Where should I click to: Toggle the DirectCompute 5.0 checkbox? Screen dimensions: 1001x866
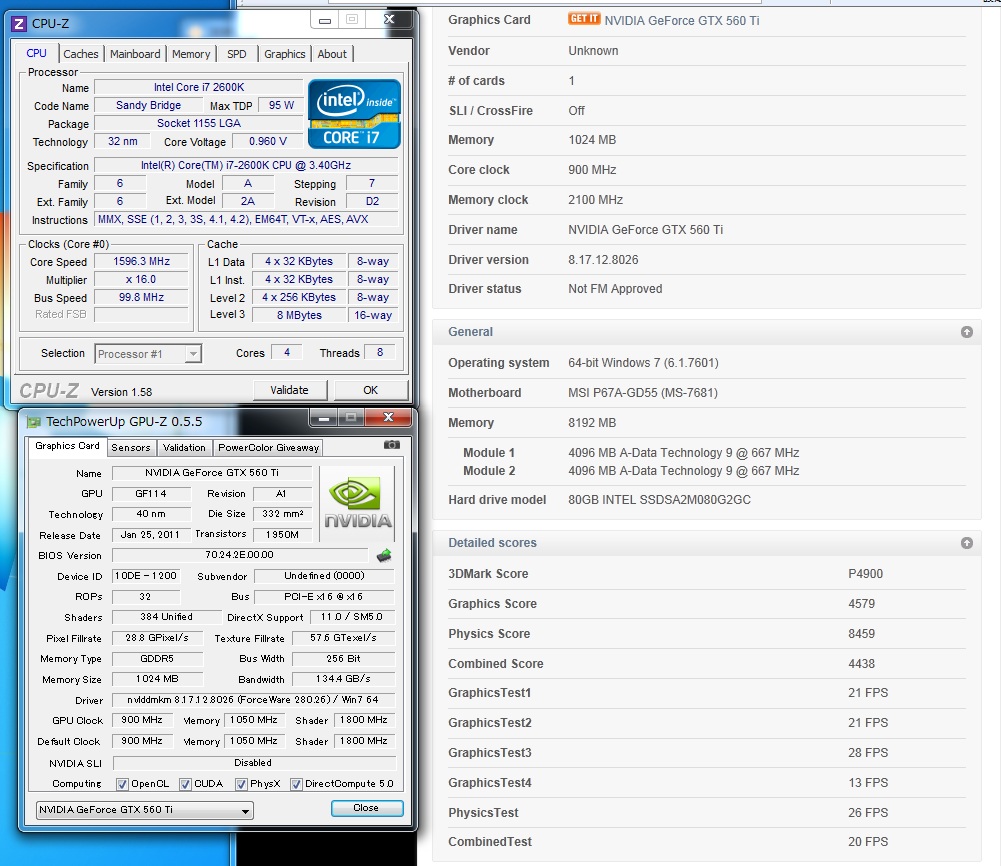[x=296, y=784]
